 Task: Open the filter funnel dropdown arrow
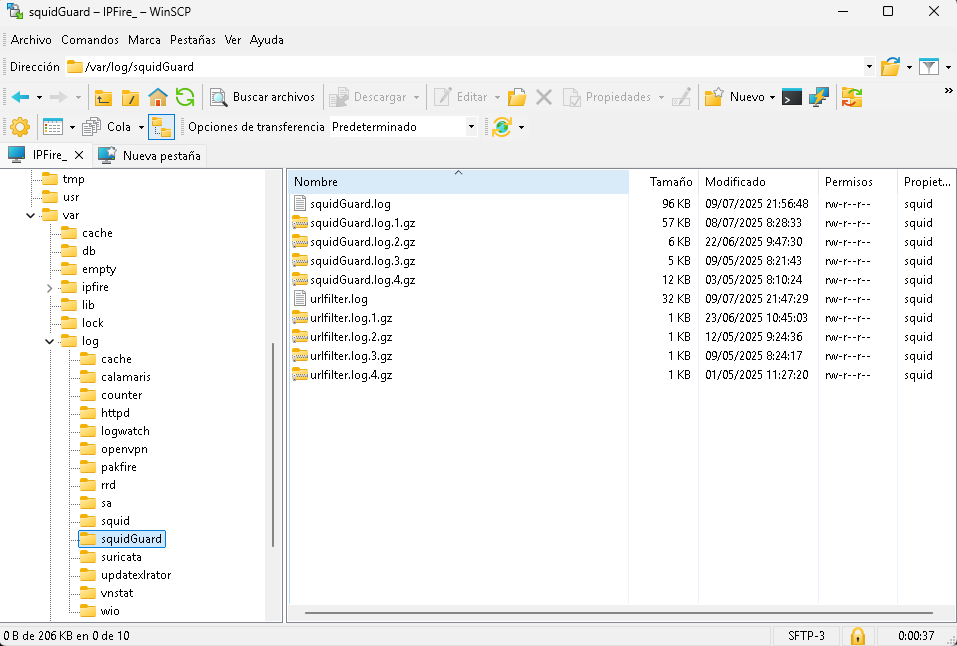point(948,67)
